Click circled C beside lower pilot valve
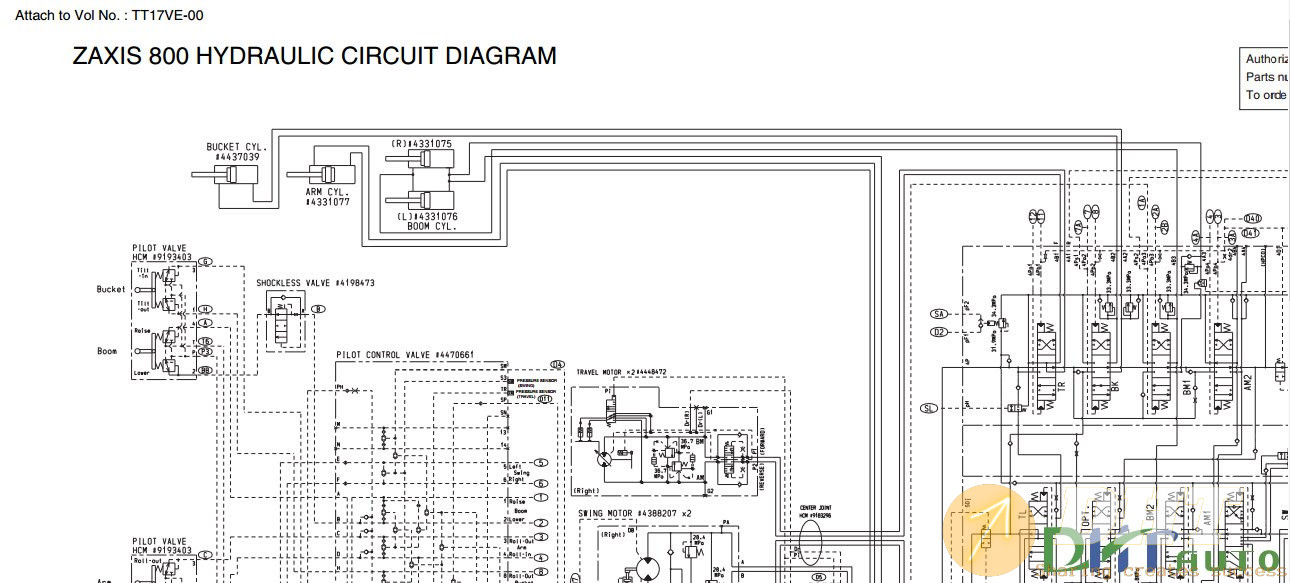The image size is (1290, 583). (204, 555)
